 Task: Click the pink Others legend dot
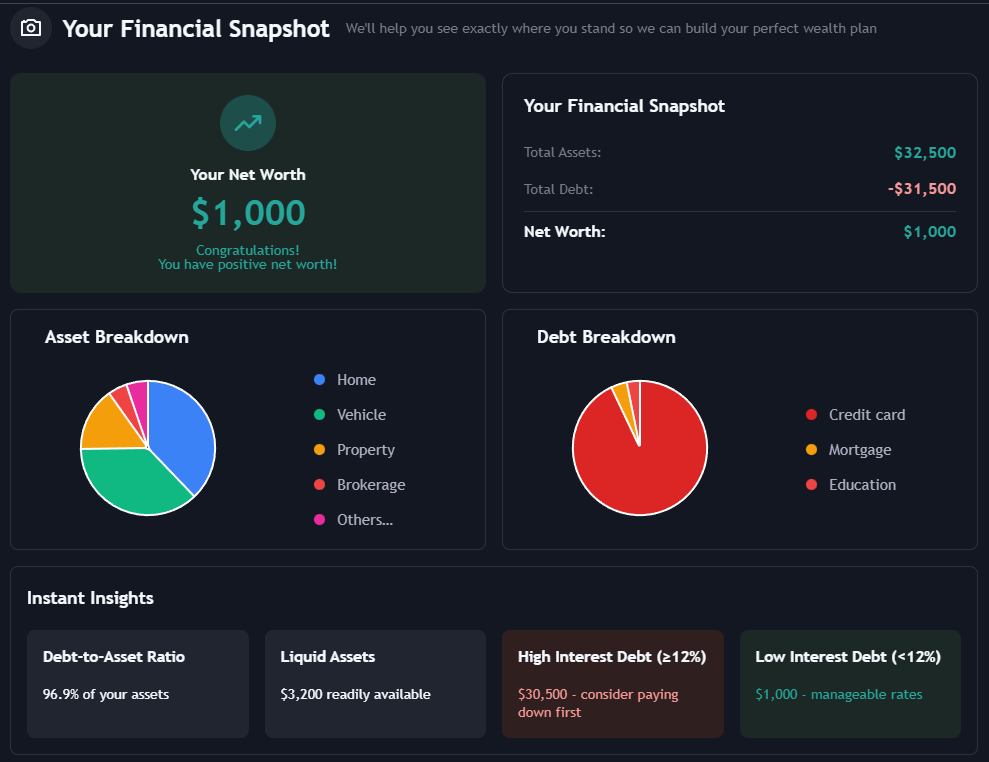click(320, 520)
